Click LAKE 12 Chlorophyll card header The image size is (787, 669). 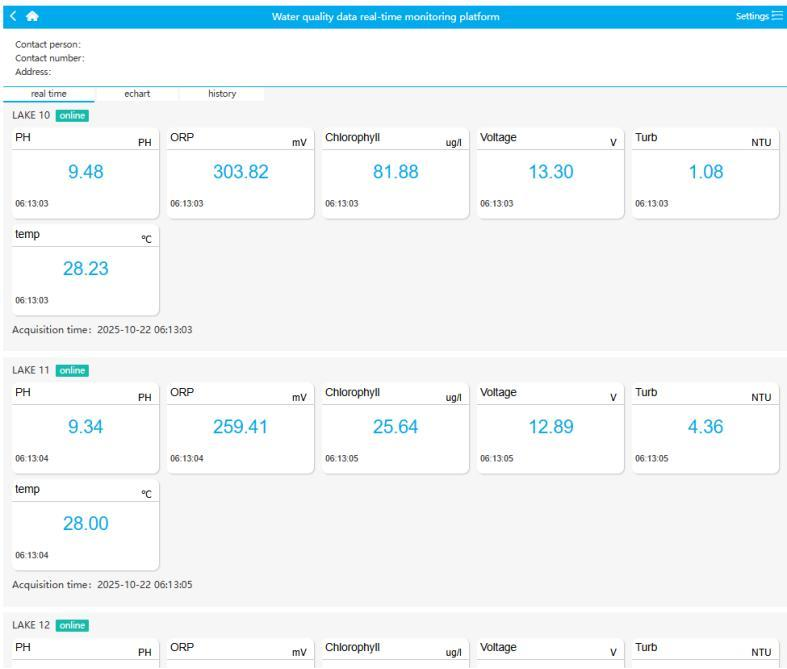pos(396,648)
